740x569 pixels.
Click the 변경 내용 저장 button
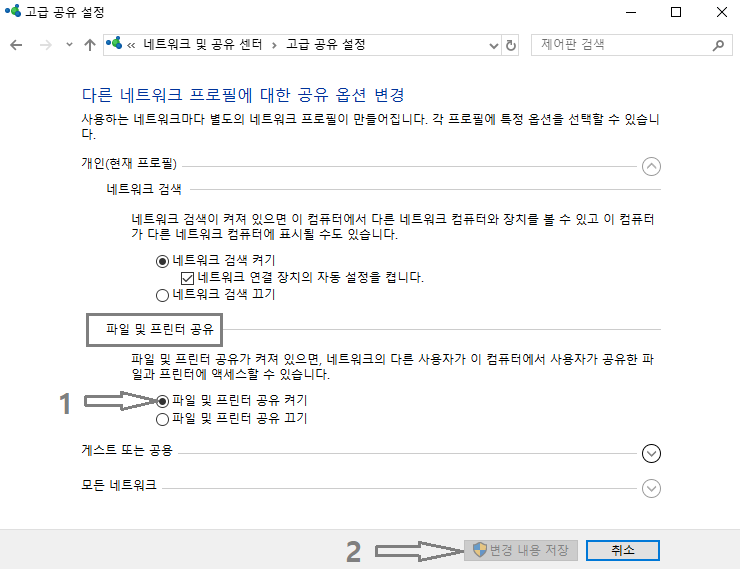pyautogui.click(x=521, y=550)
